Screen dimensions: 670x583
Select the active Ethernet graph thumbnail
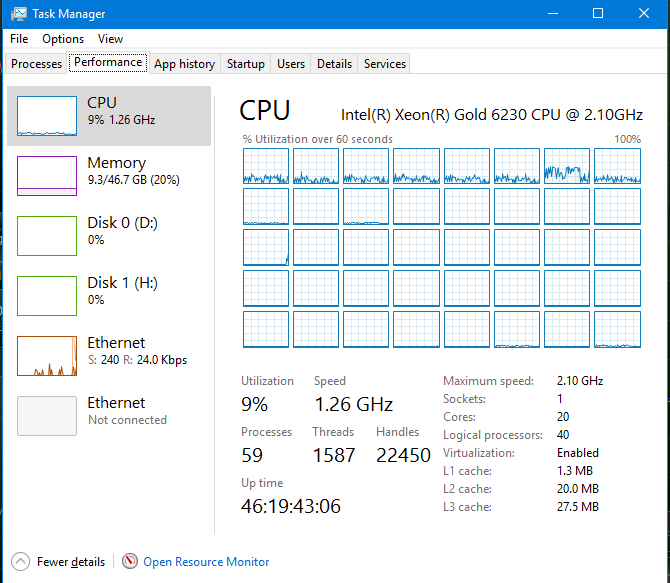(x=47, y=356)
